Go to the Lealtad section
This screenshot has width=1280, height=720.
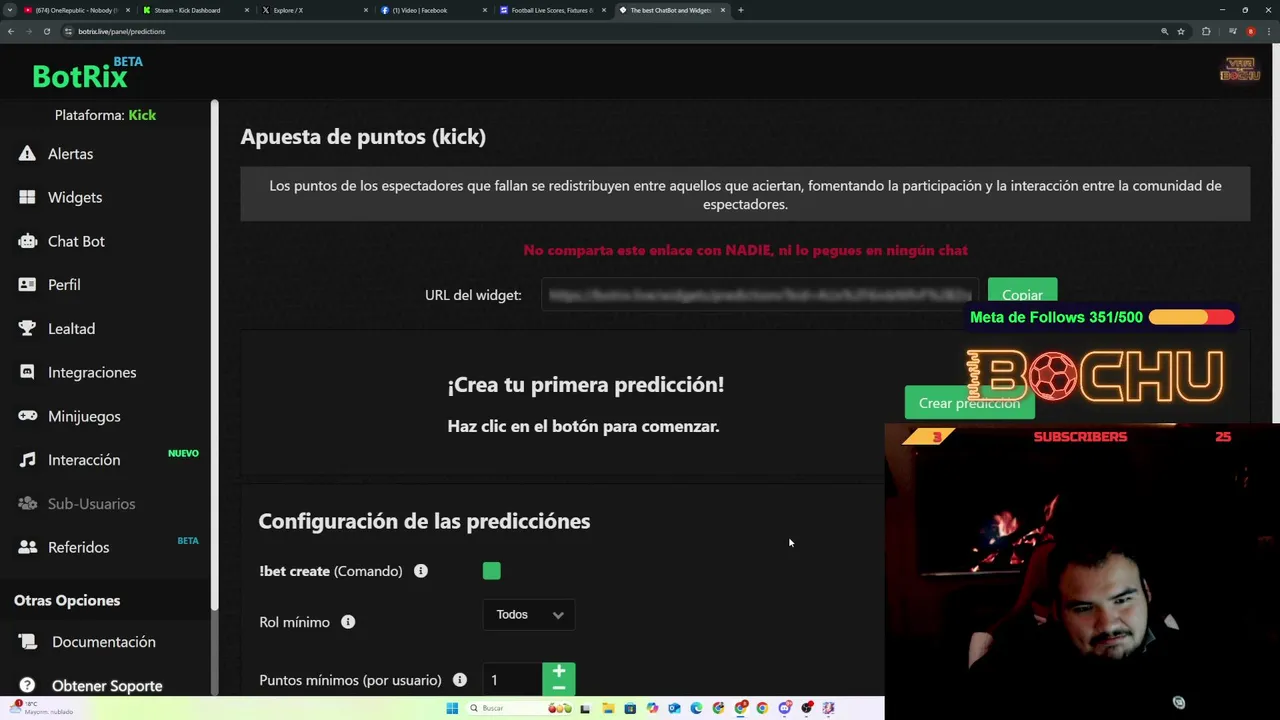point(71,328)
